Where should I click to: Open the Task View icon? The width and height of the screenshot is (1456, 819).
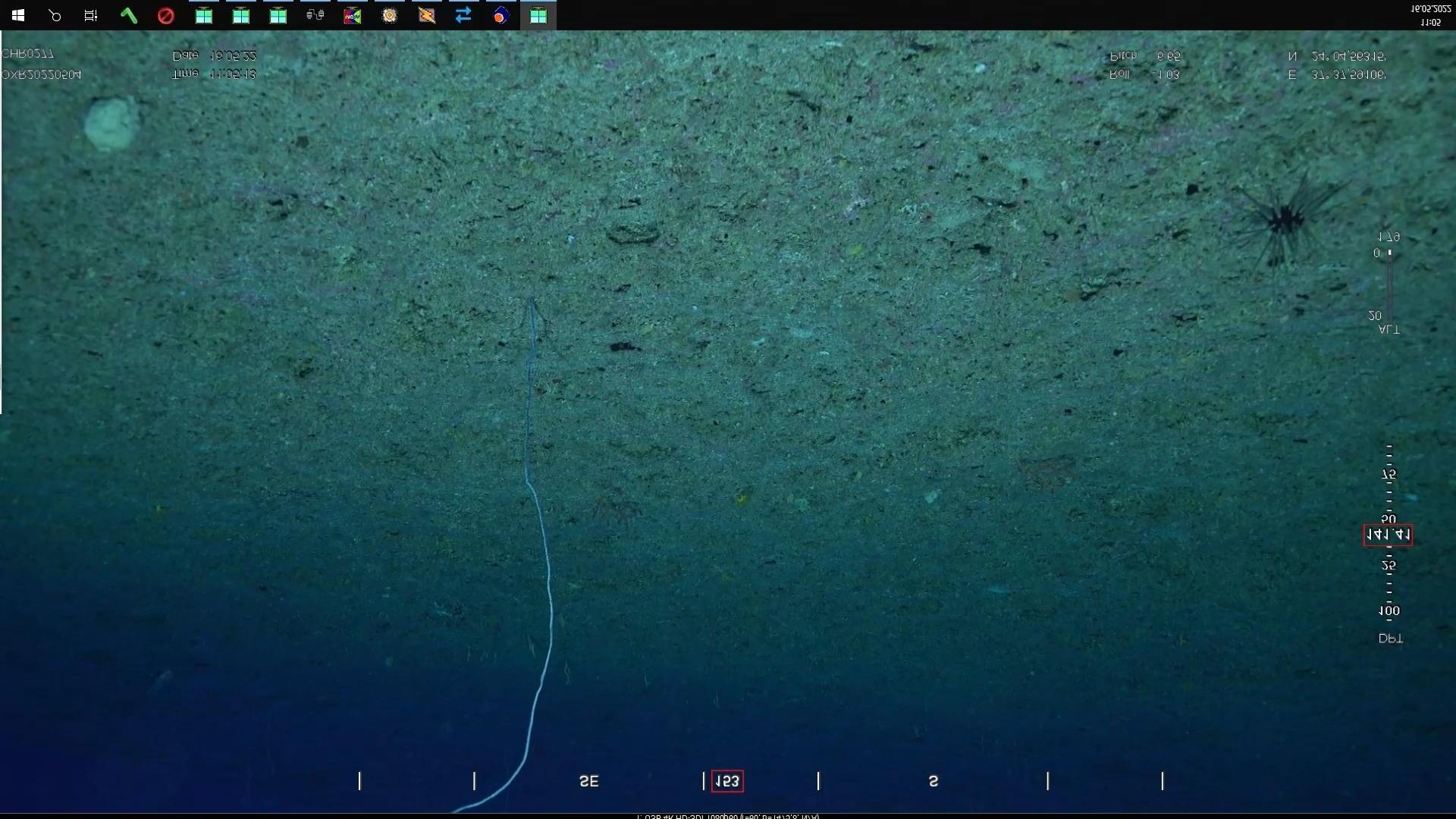91,15
